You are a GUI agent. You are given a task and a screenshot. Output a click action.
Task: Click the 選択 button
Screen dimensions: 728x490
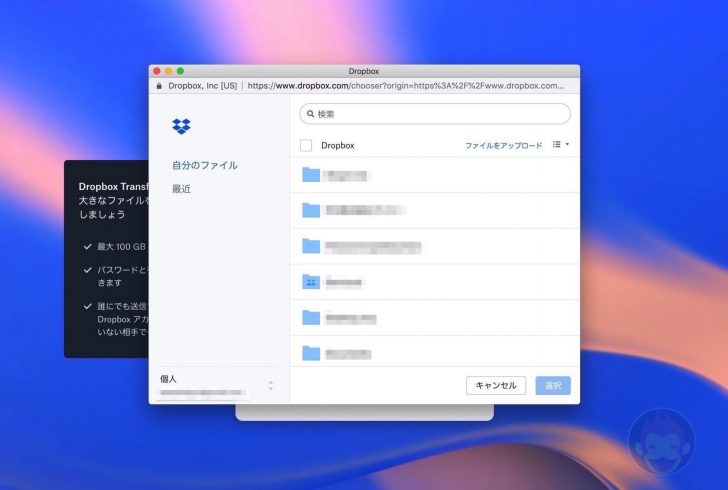tap(553, 385)
